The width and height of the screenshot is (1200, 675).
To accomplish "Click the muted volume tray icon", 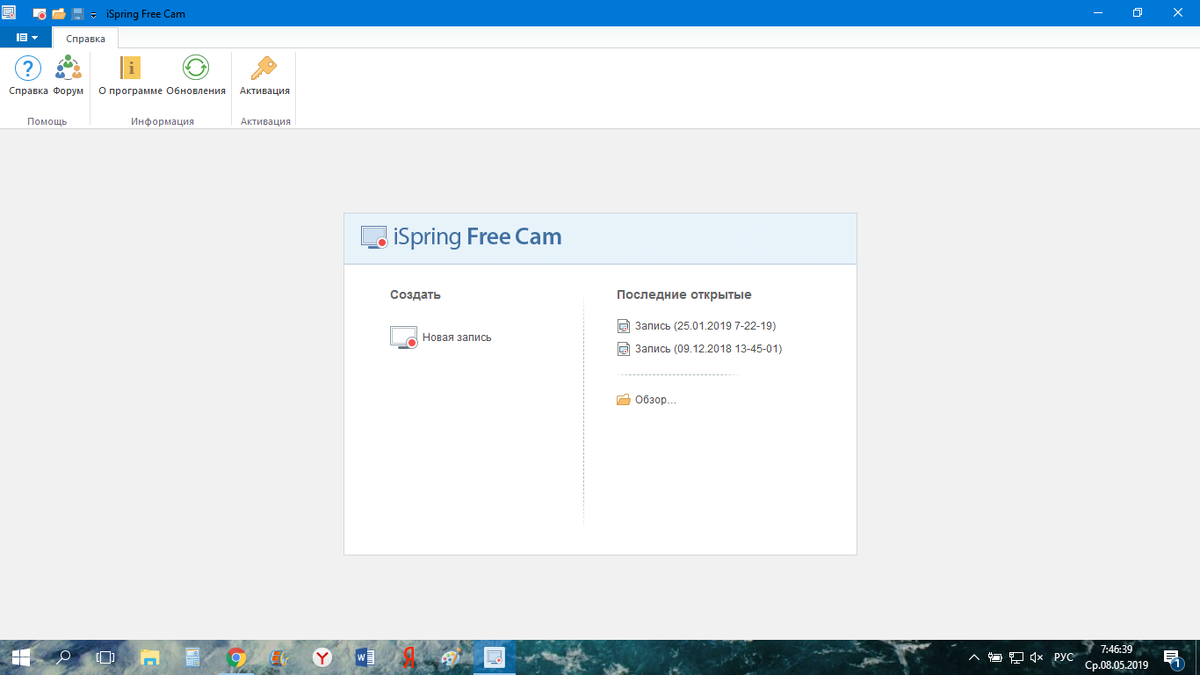I will [1037, 657].
